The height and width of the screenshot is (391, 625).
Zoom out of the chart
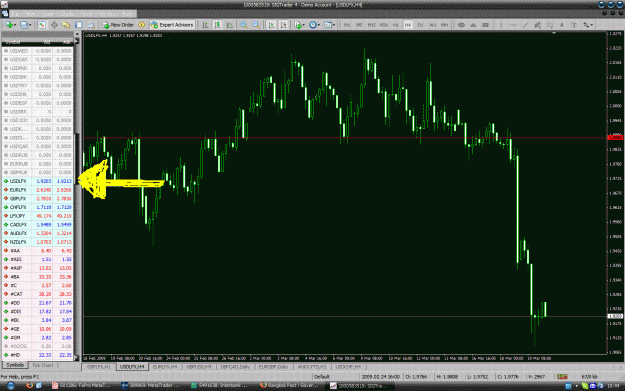coord(256,25)
